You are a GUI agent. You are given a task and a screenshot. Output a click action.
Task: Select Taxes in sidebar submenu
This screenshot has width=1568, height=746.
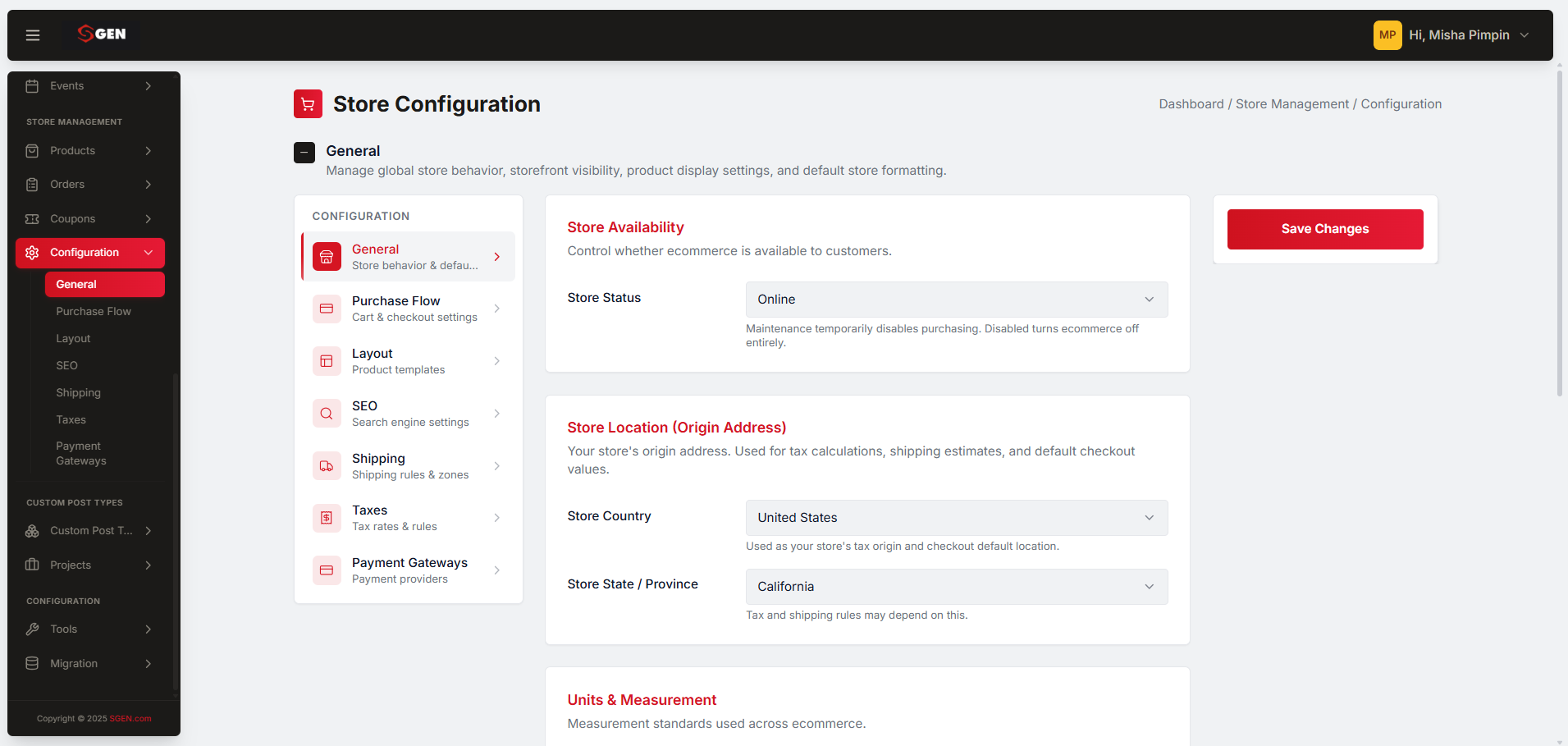point(71,420)
